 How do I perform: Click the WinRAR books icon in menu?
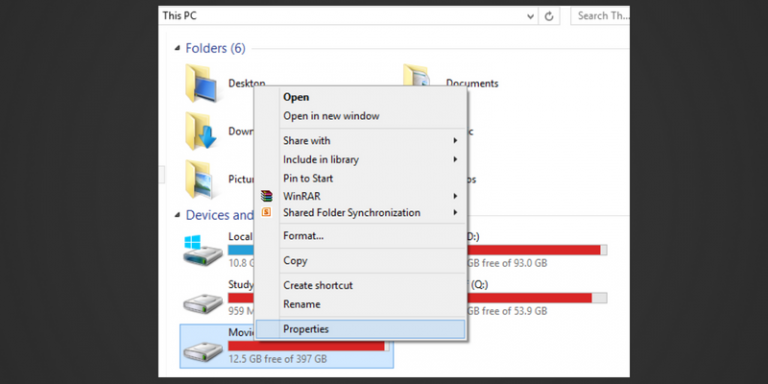point(266,196)
